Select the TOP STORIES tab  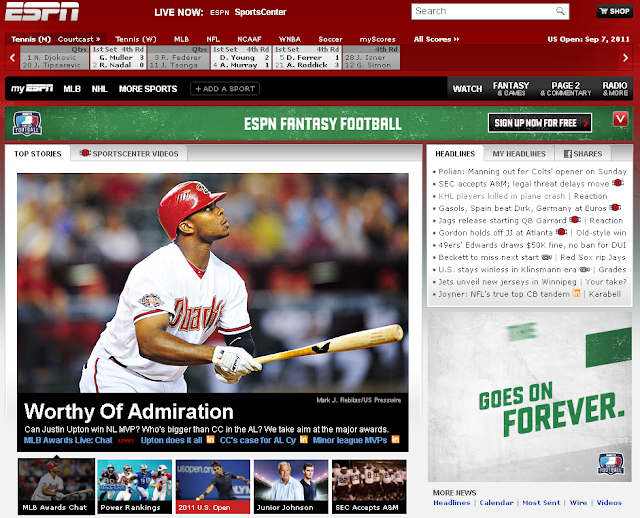38,153
